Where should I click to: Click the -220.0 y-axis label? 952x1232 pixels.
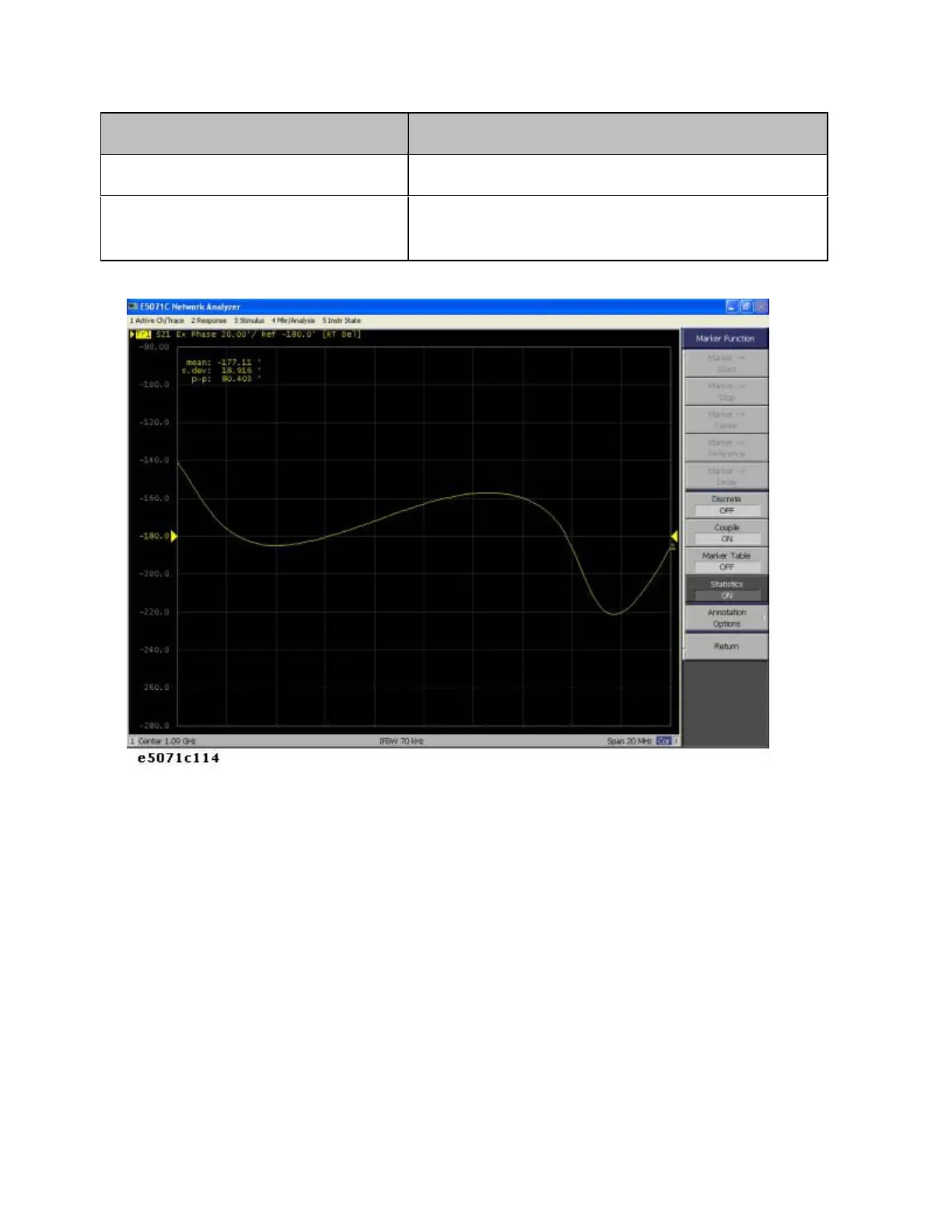click(x=154, y=612)
